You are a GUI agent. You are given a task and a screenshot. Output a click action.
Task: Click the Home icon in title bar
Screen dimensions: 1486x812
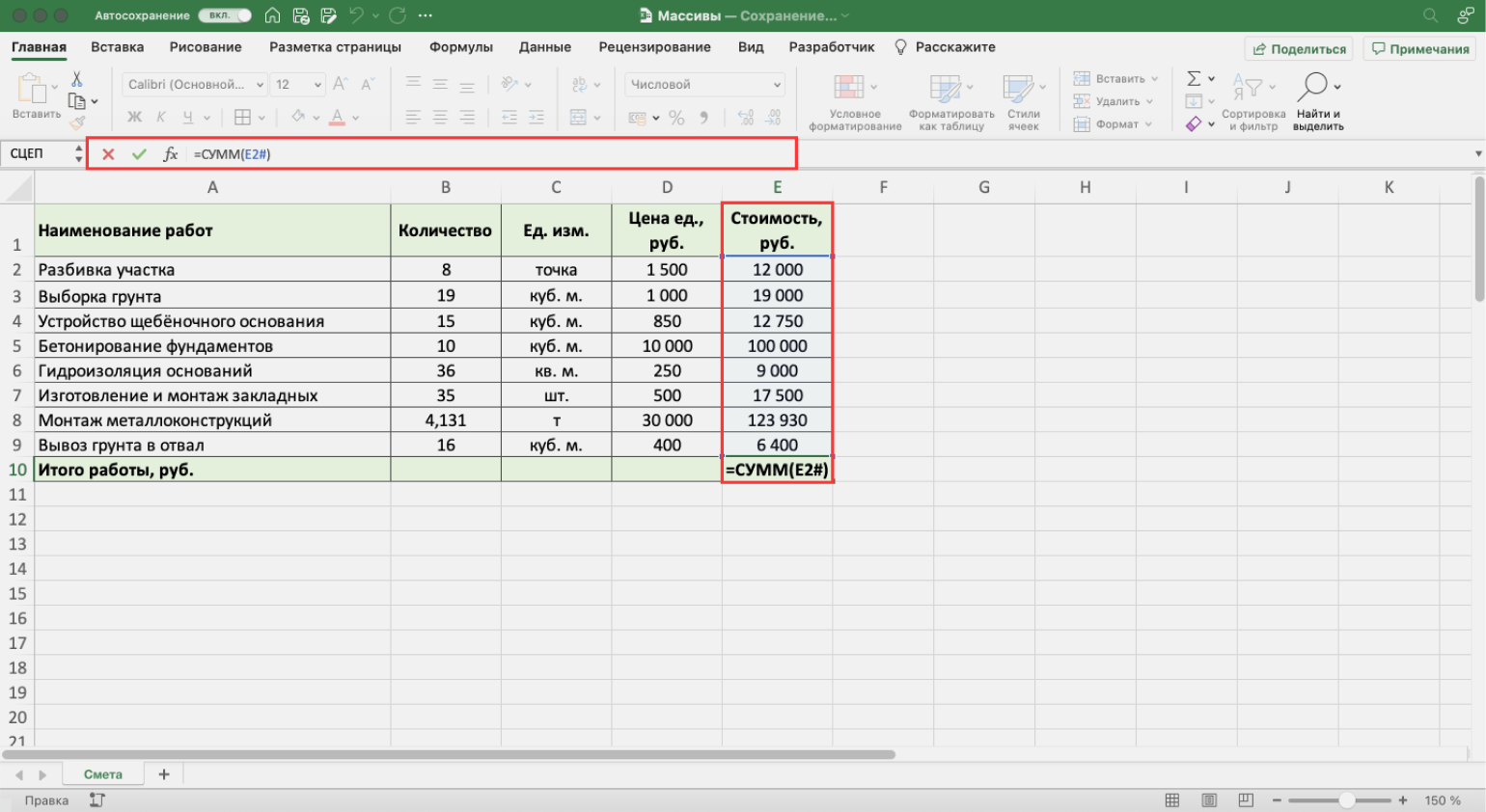tap(273, 15)
